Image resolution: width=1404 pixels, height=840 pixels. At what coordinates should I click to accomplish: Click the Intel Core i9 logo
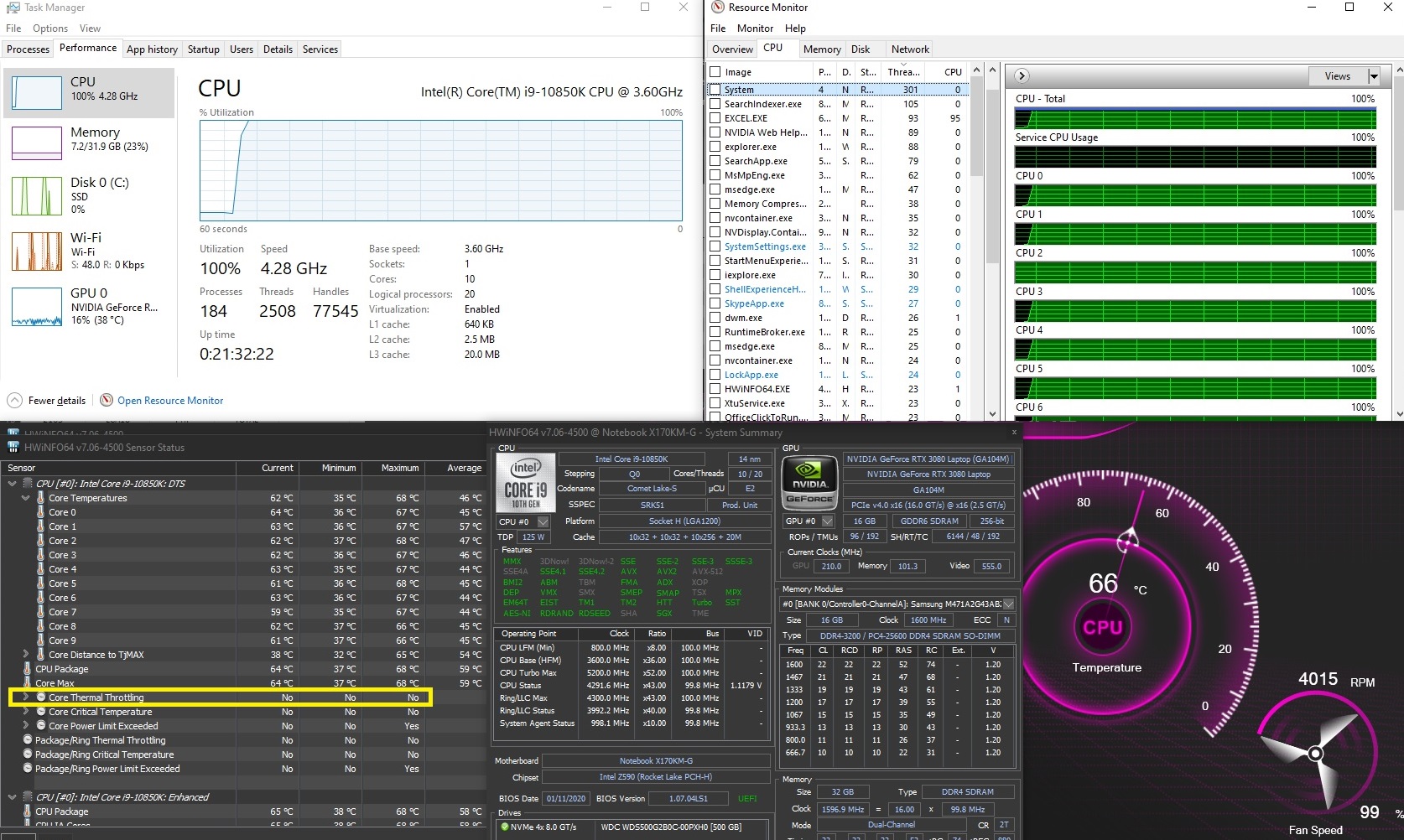526,483
